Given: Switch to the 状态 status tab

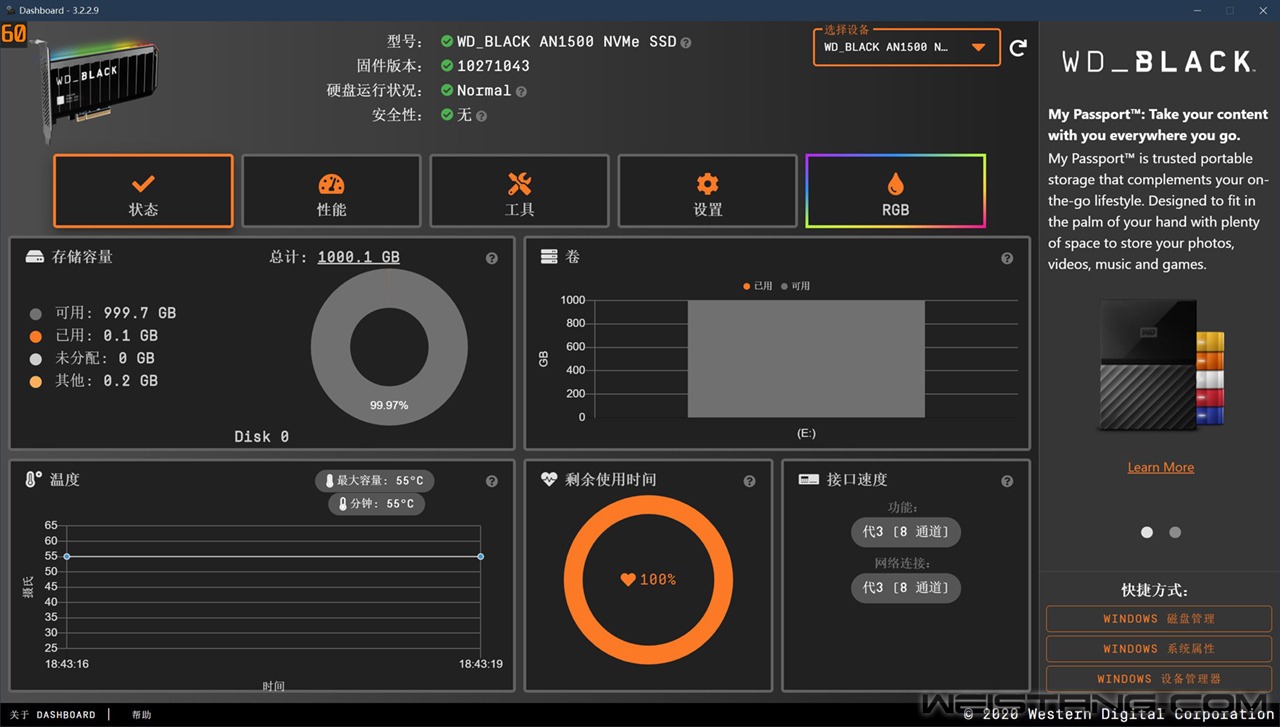Looking at the screenshot, I should point(143,191).
